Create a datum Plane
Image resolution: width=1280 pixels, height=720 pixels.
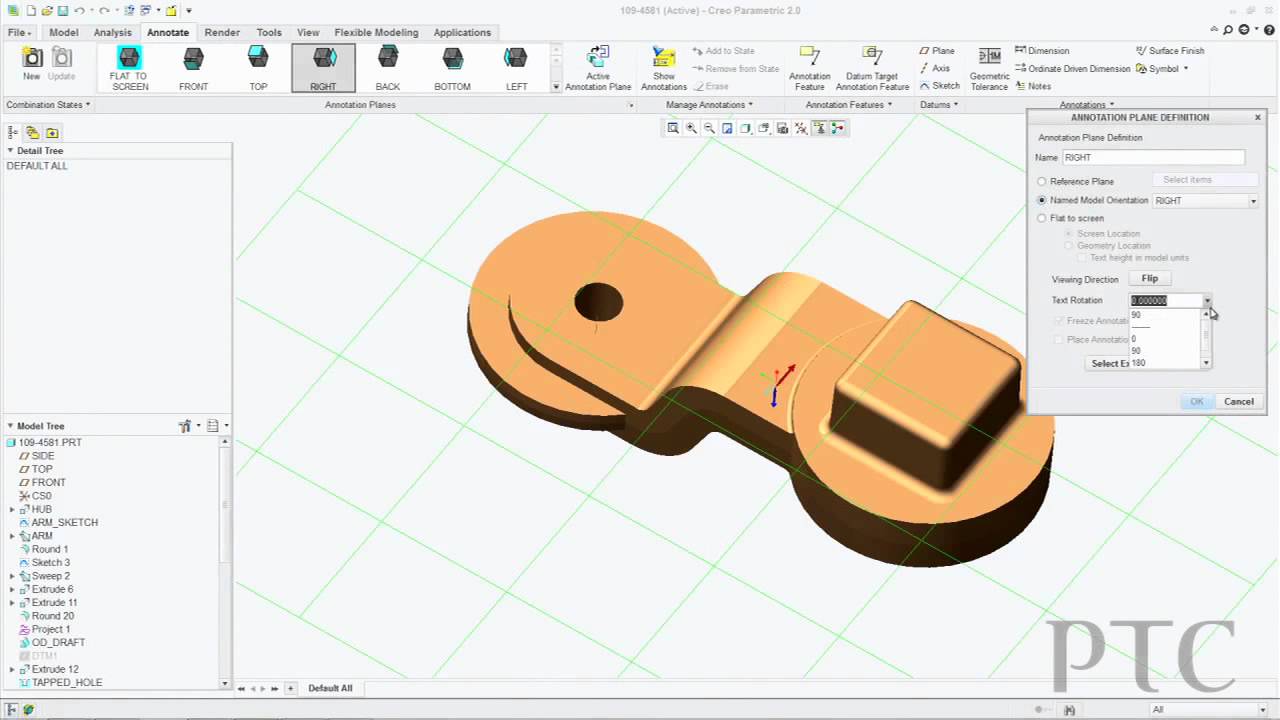(x=936, y=51)
